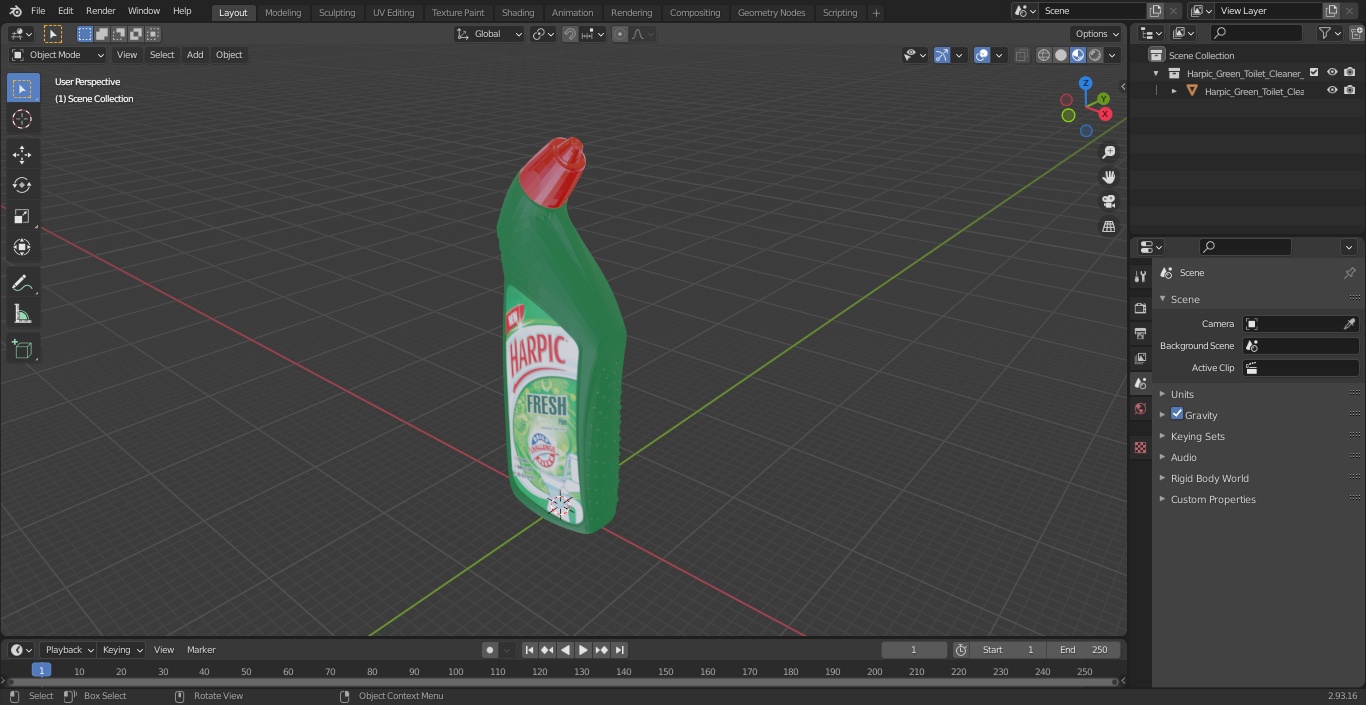
Task: Hide the Harpic mesh object in viewport
Action: coord(1332,90)
